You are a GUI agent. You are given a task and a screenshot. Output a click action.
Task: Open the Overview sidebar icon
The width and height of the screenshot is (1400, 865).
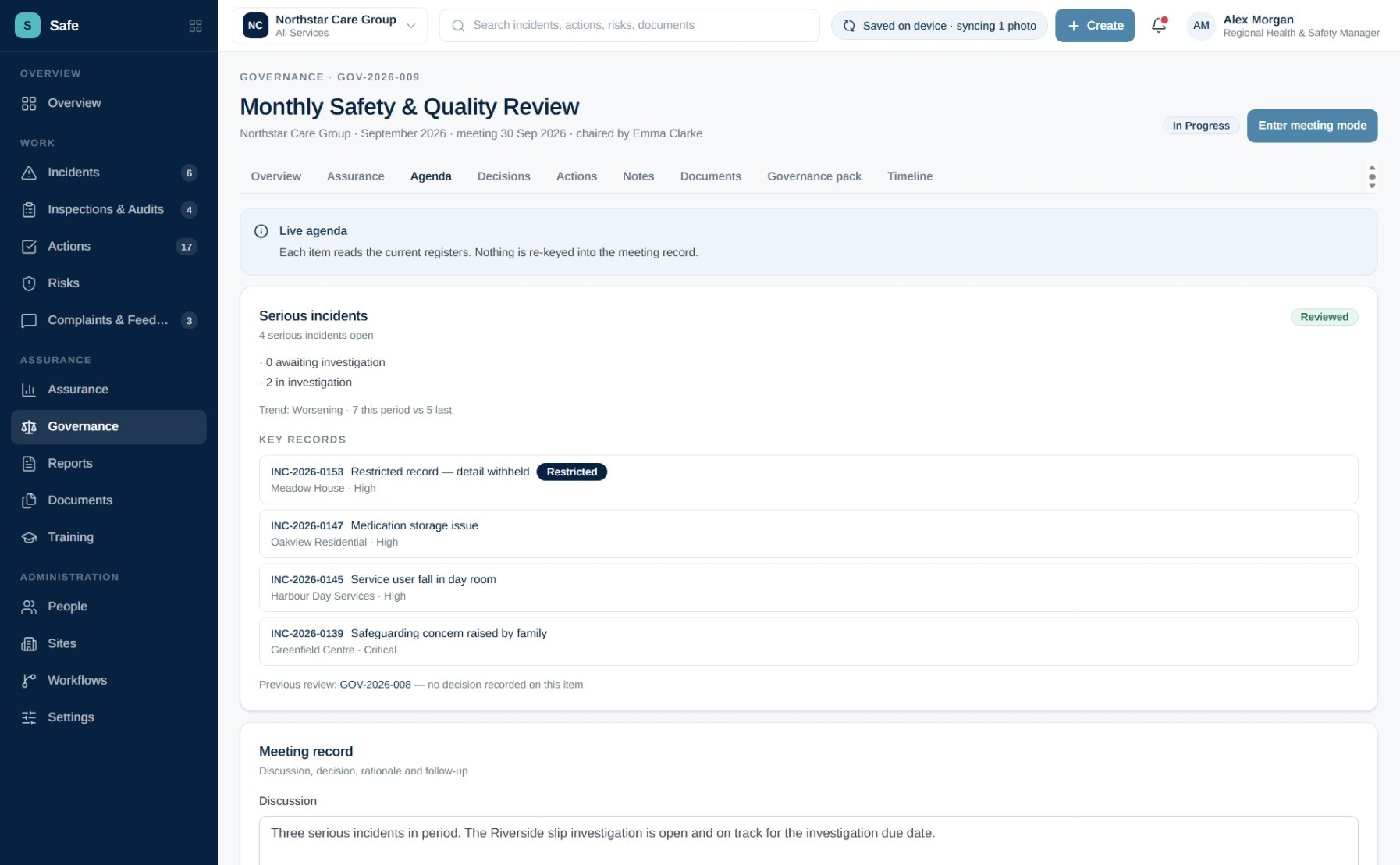click(29, 104)
